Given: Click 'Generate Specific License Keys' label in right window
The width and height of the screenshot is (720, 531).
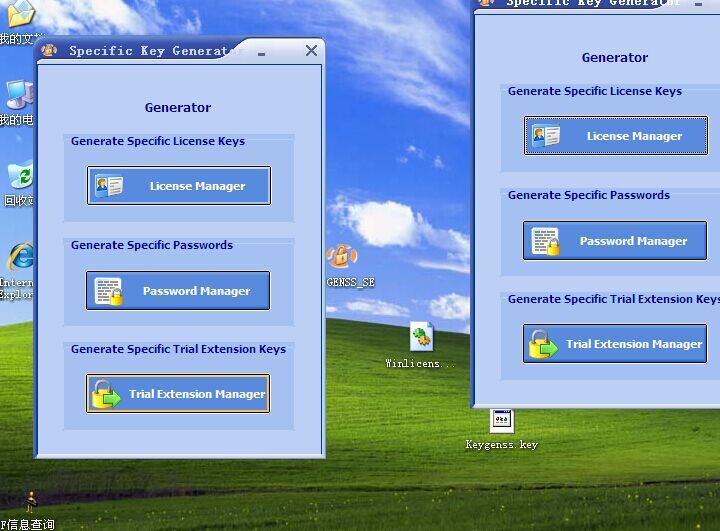Looking at the screenshot, I should (595, 91).
